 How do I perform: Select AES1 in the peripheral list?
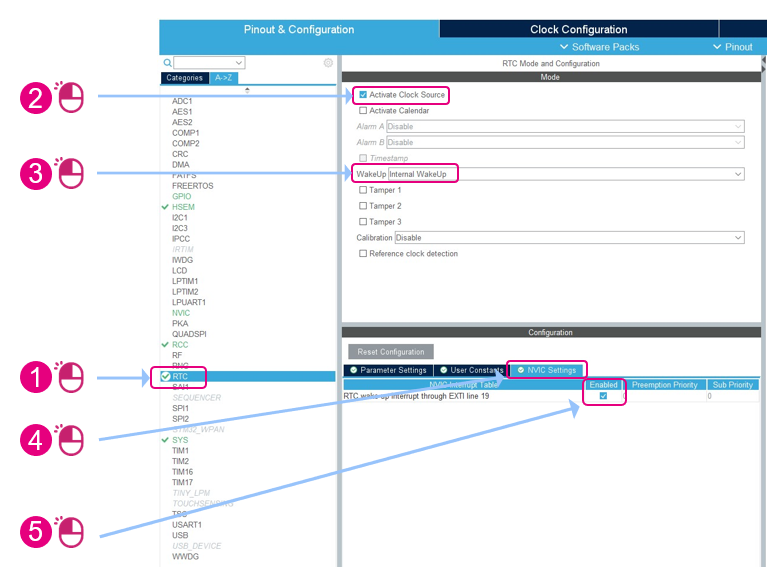182,112
